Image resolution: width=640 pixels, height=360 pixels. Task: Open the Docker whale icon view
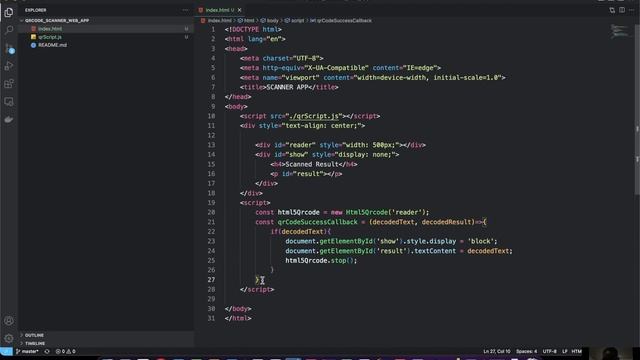(x=9, y=120)
